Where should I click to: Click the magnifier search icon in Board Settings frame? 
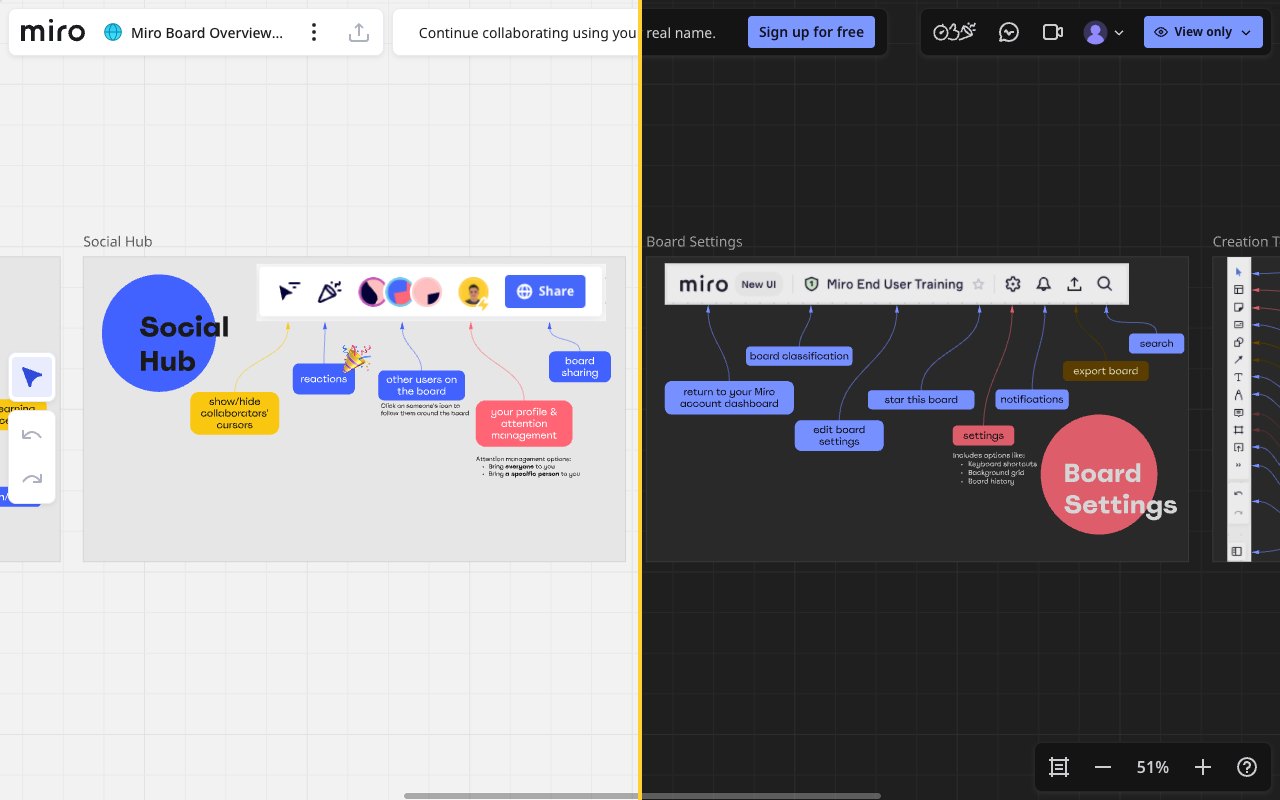tap(1105, 284)
